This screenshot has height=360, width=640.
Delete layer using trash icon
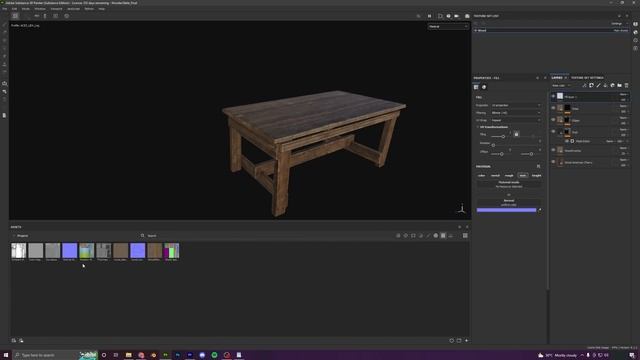627,86
